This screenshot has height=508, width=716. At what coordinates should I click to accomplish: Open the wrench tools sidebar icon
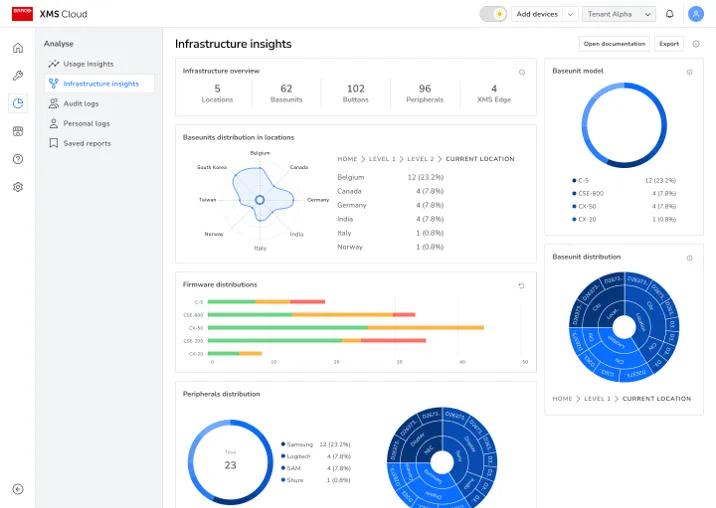click(x=18, y=76)
